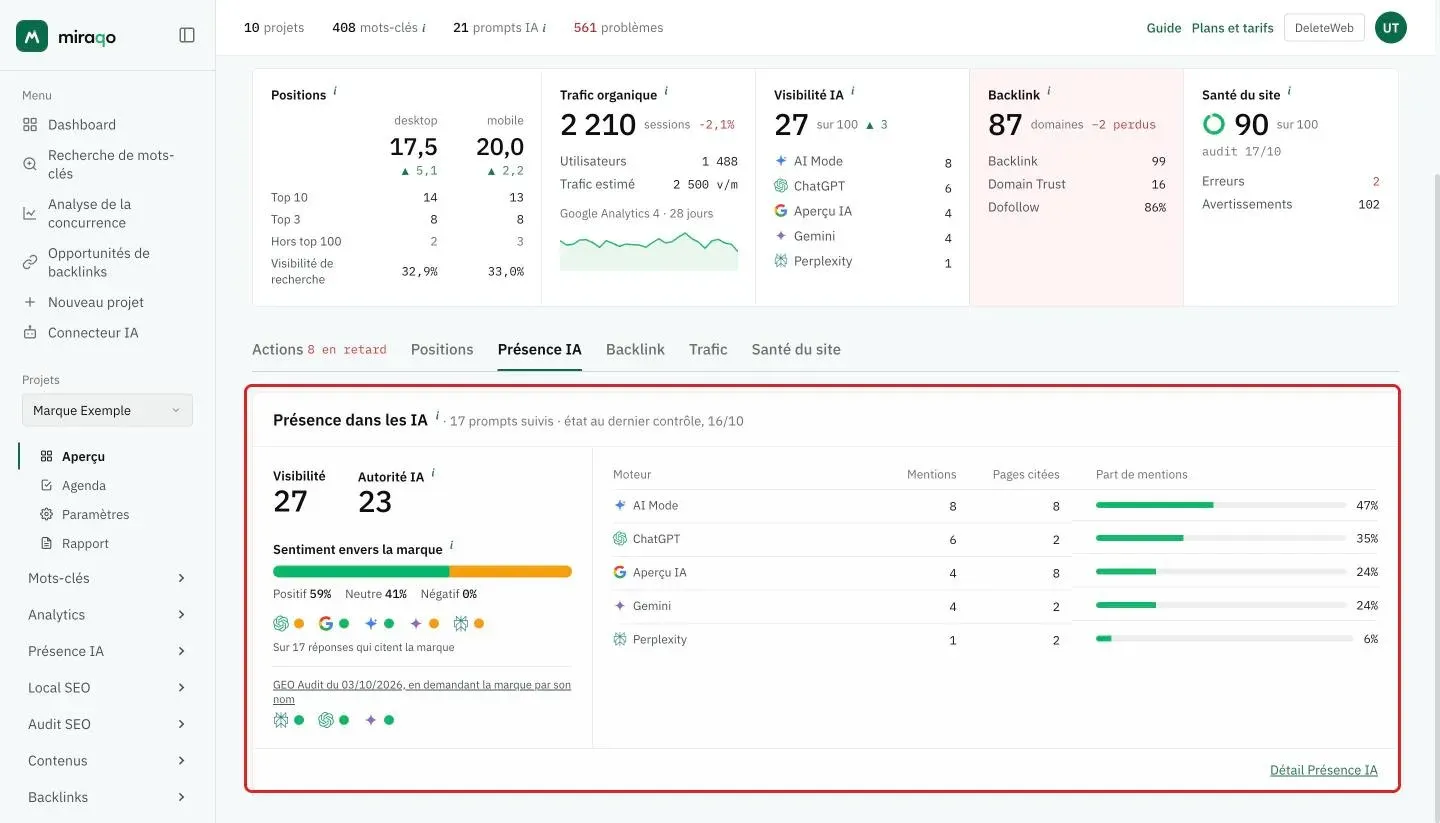The height and width of the screenshot is (823, 1440).
Task: Click info icon next to Santé du site card title
Action: click(1289, 91)
